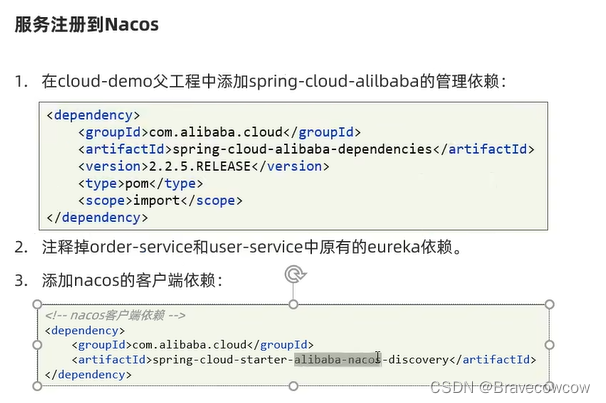Click the right-middle handle of the nacos box

click(549, 345)
